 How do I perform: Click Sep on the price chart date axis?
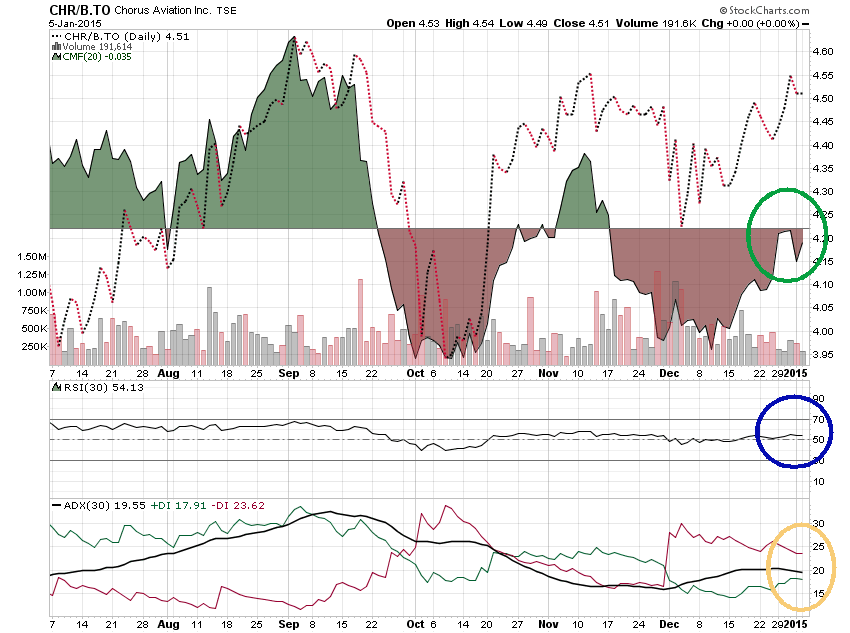click(x=288, y=373)
